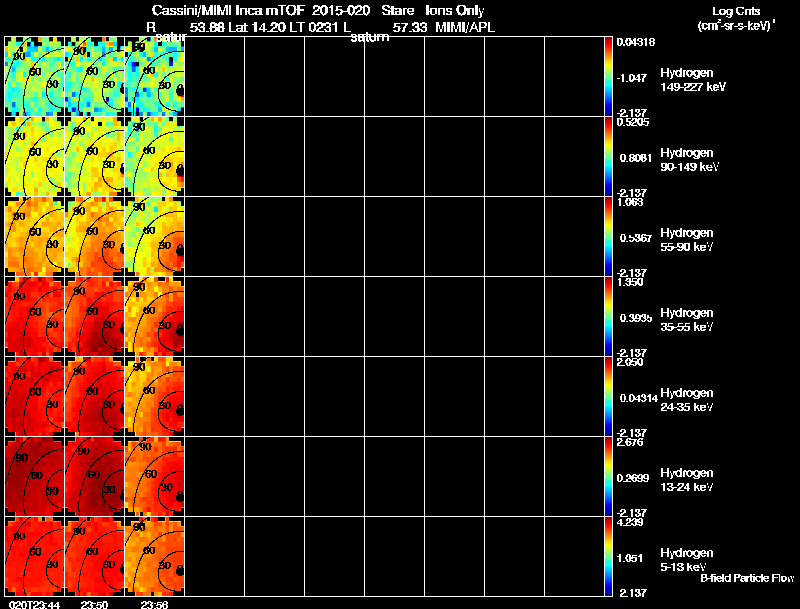This screenshot has width=800, height=609.
Task: Choose the 23:44 image in Hydrogen 24-35 keV row
Action: tap(34, 396)
